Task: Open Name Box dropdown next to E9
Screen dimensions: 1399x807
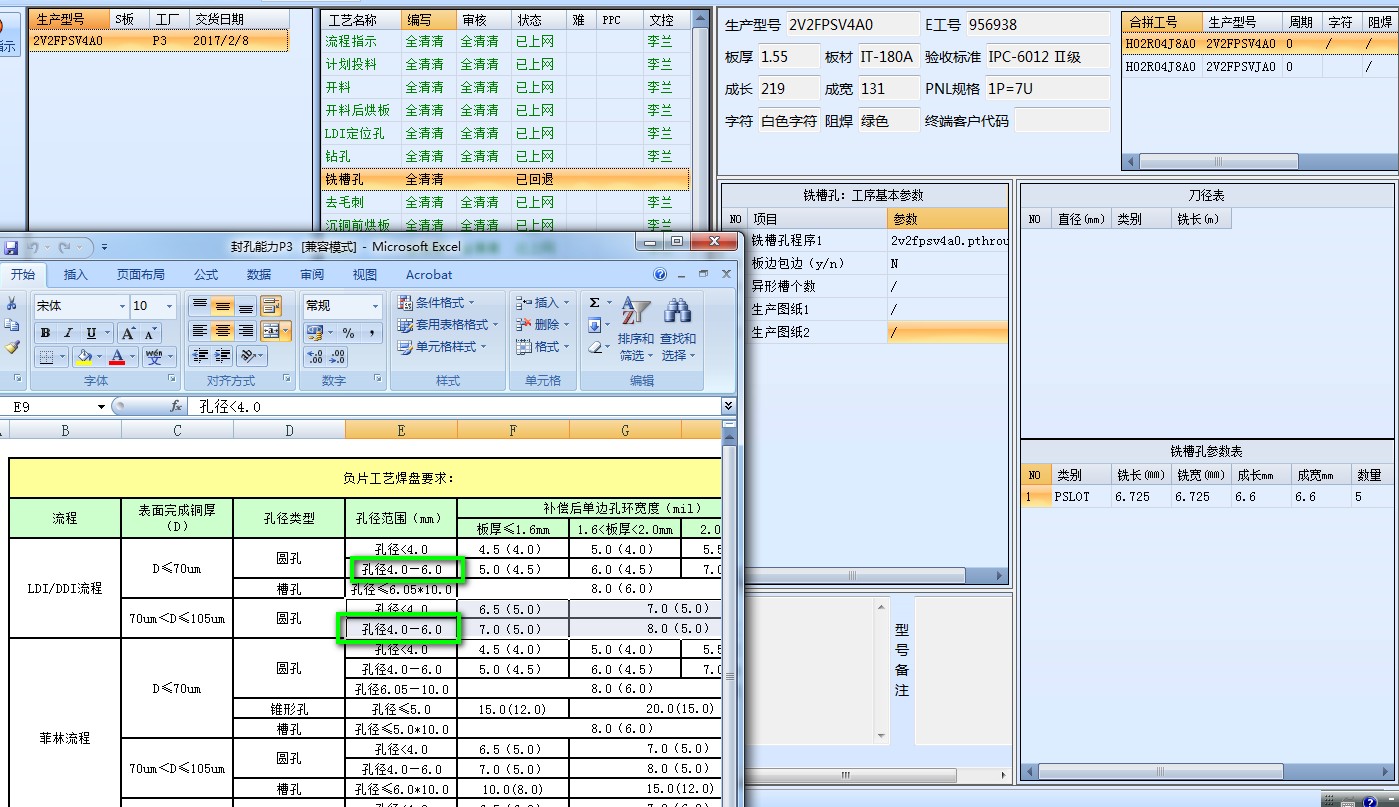Action: coord(101,407)
